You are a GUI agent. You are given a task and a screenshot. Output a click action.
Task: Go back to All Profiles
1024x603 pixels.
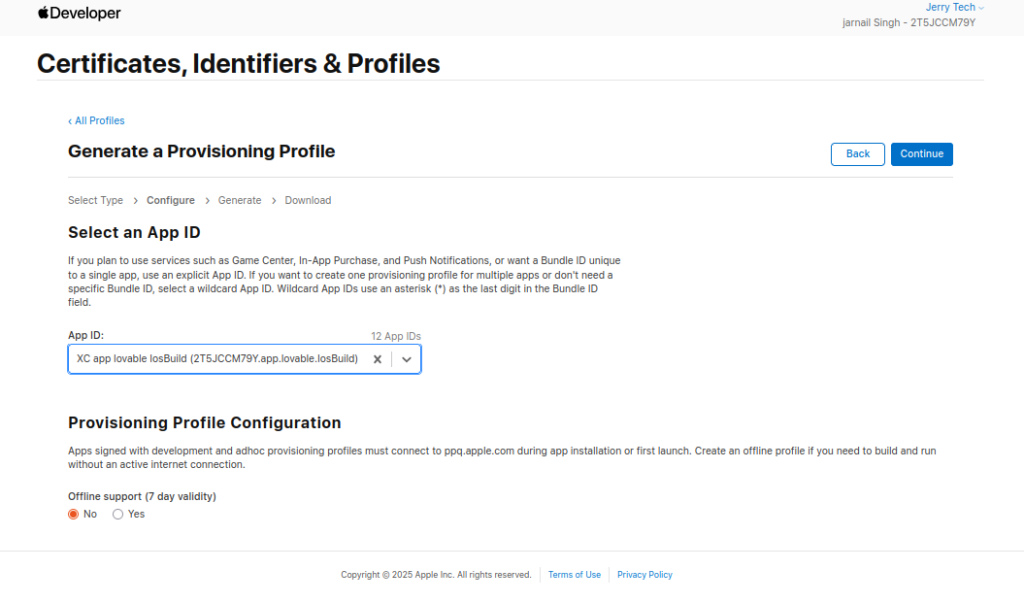96,121
